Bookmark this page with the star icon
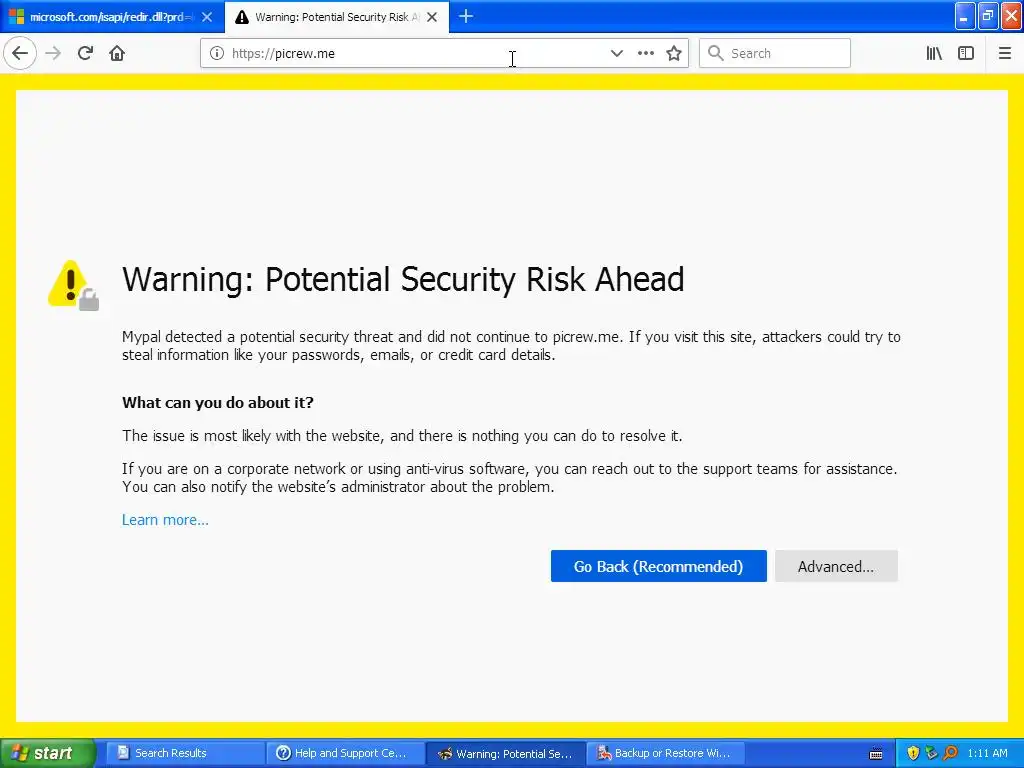The width and height of the screenshot is (1024, 768). (674, 53)
